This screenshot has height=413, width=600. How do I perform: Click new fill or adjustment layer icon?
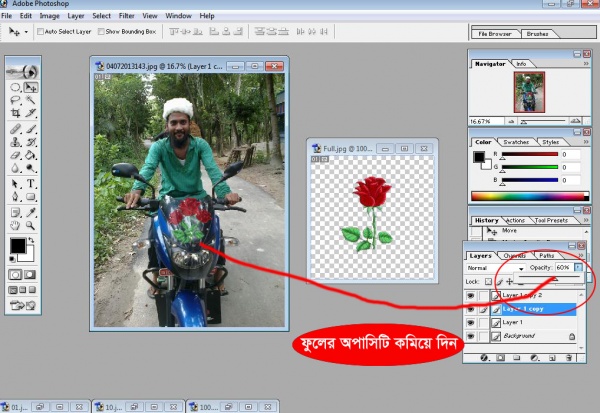[x=535, y=358]
